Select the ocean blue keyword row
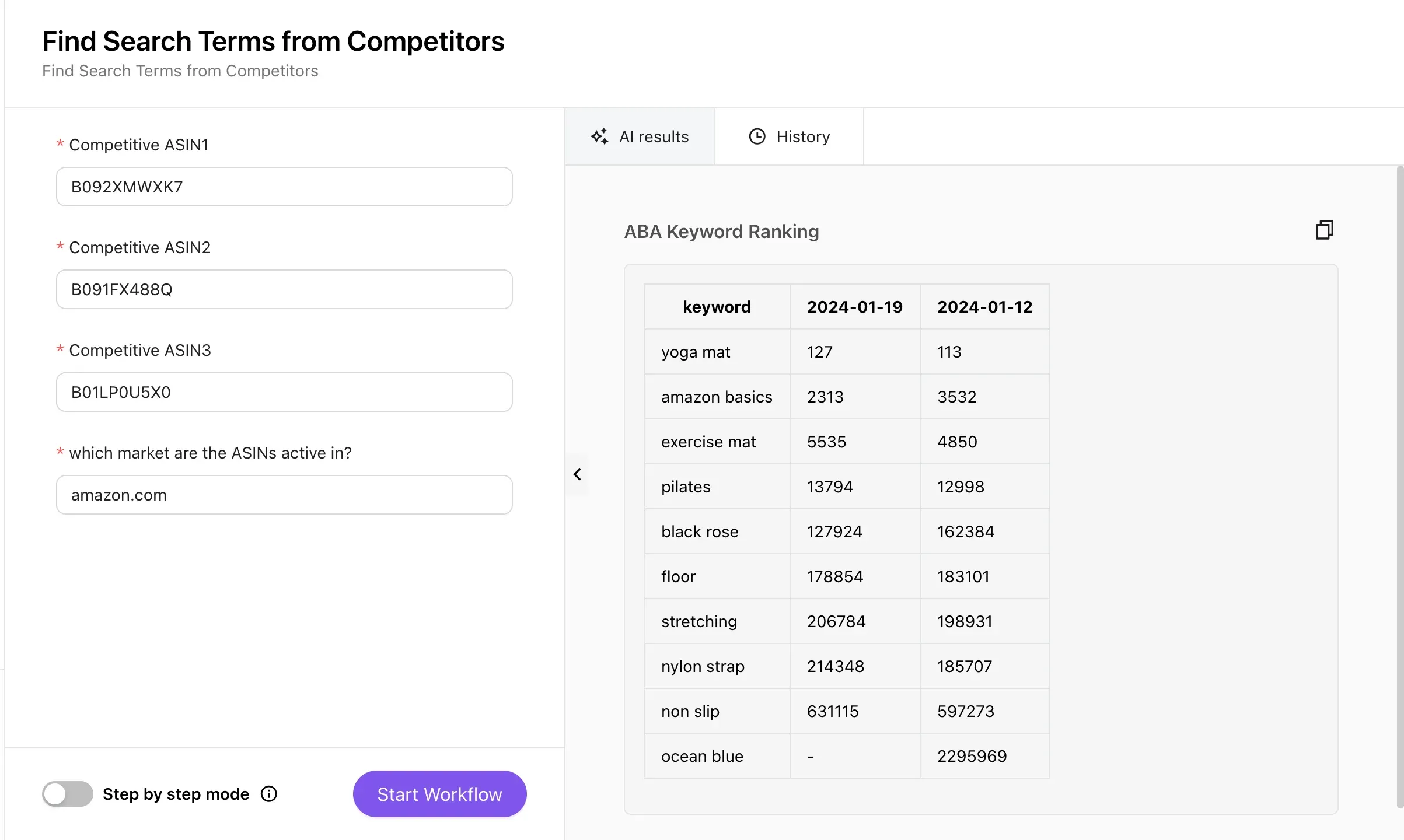This screenshot has height=840, width=1404. (x=702, y=756)
